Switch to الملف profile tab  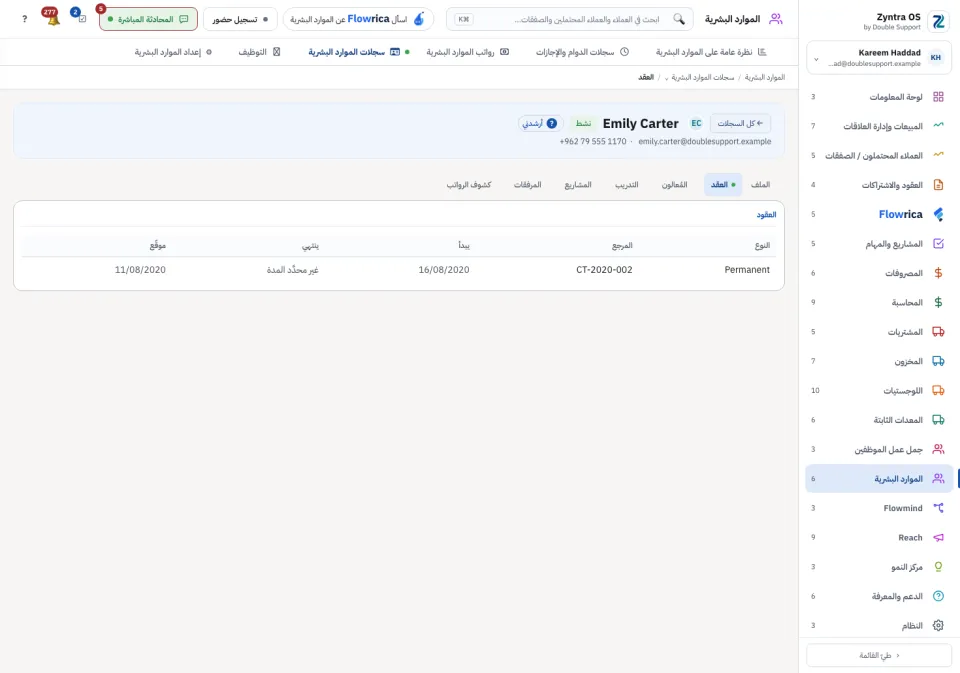point(760,184)
